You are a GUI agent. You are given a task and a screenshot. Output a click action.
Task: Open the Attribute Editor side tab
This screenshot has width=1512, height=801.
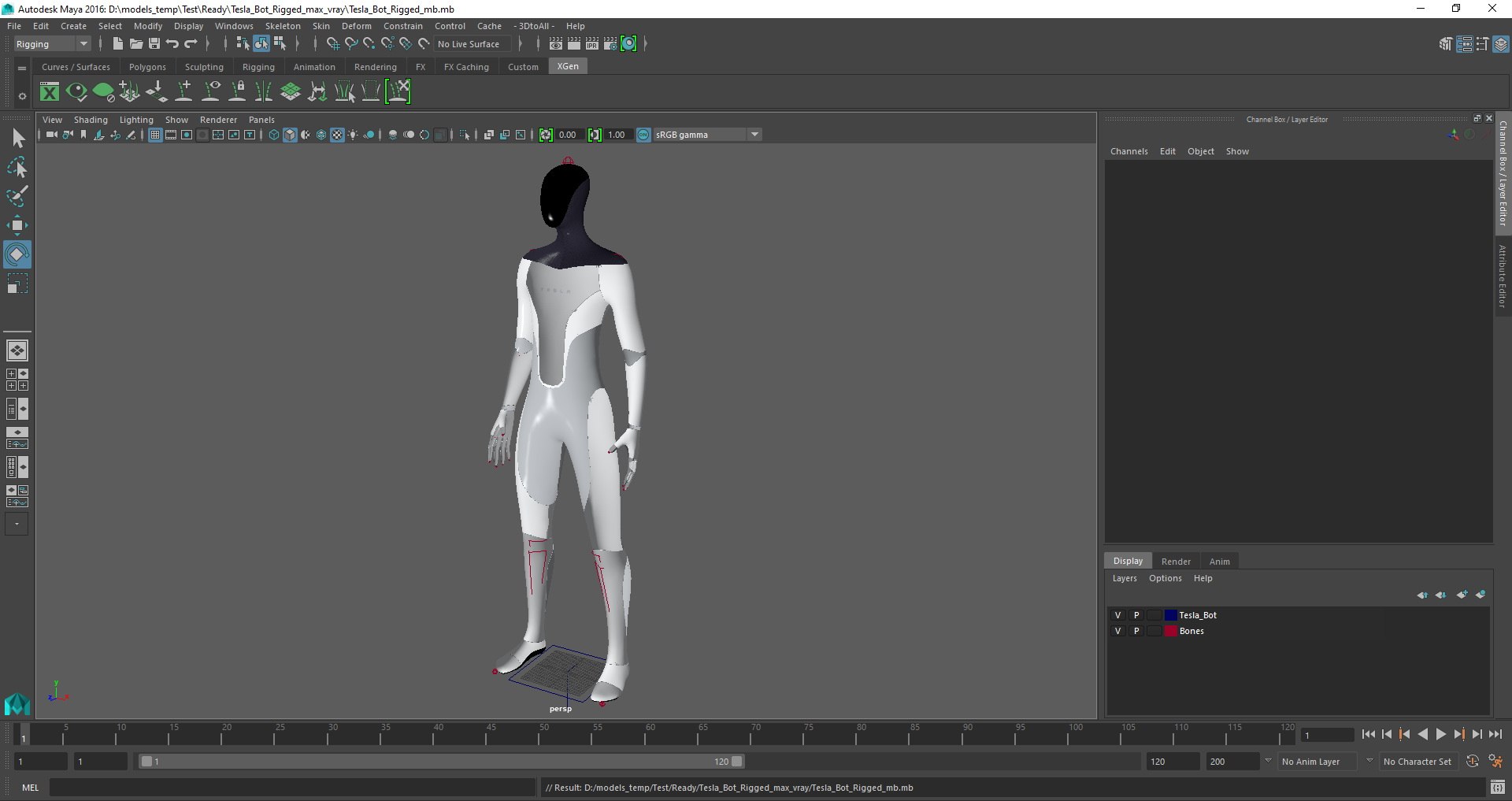pos(1503,276)
